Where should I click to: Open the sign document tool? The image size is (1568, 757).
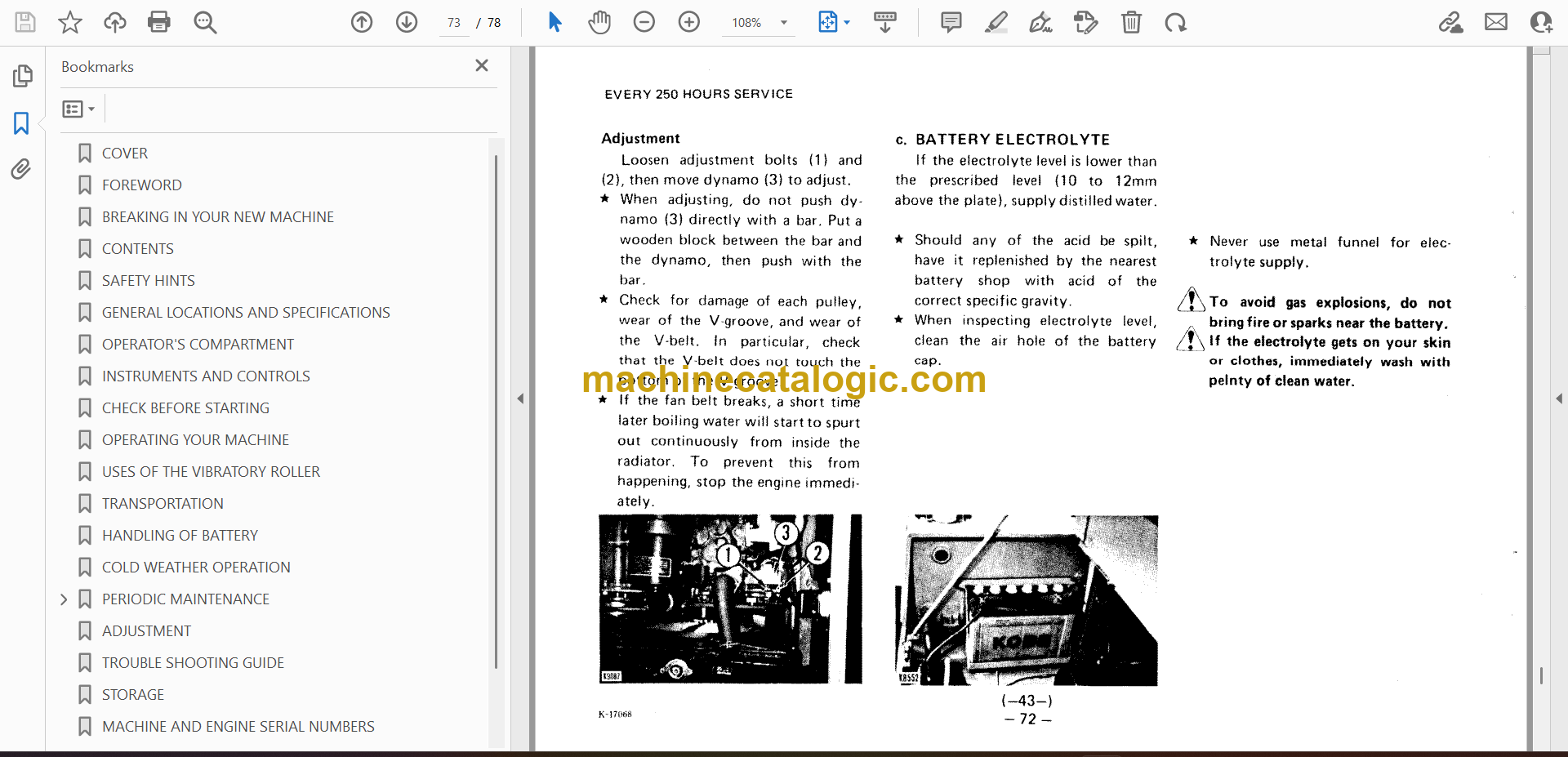click(x=1041, y=22)
